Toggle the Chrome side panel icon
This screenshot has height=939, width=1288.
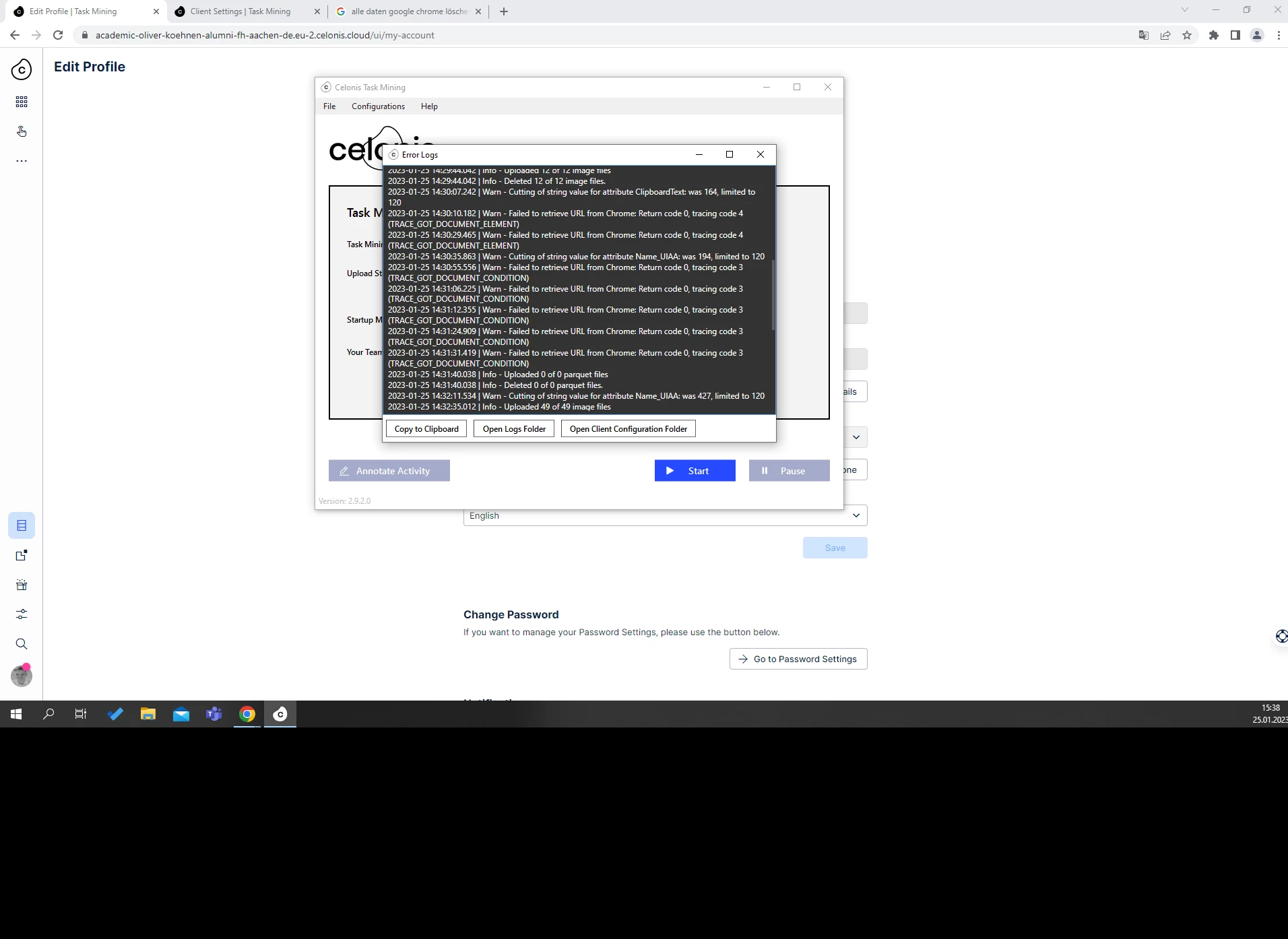tap(1235, 35)
